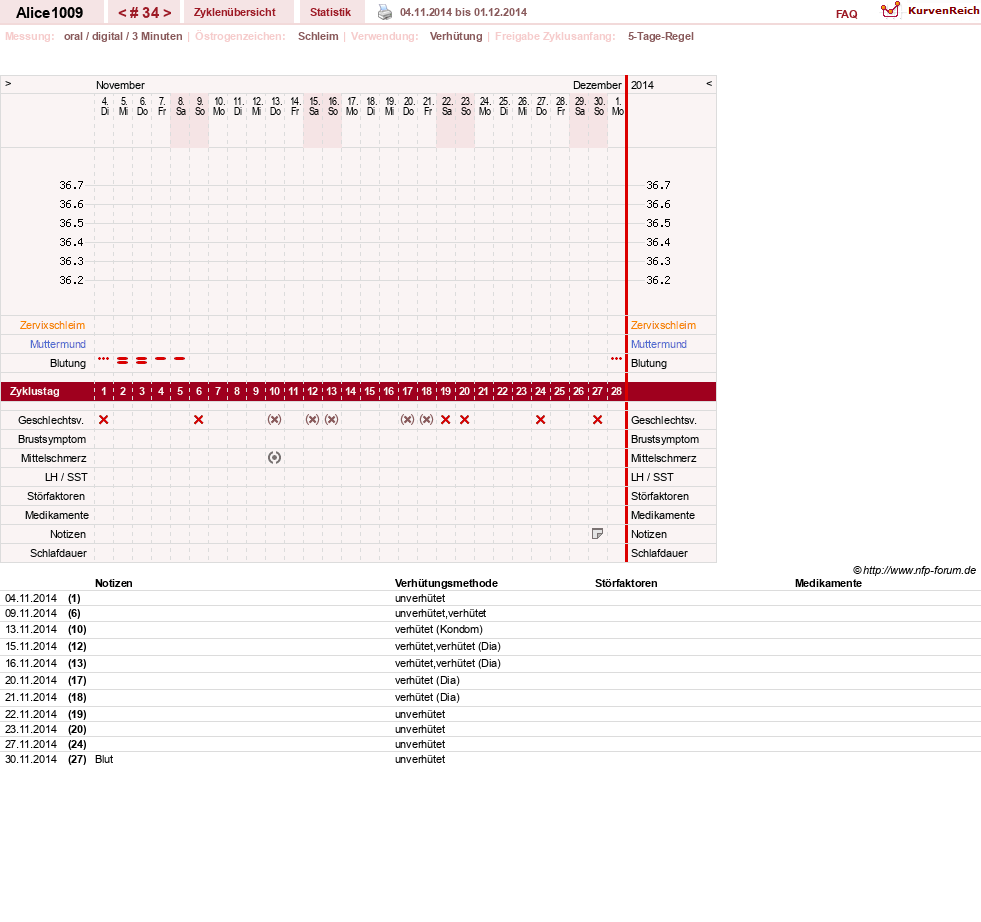Click the red X on cycle day 24

click(541, 420)
